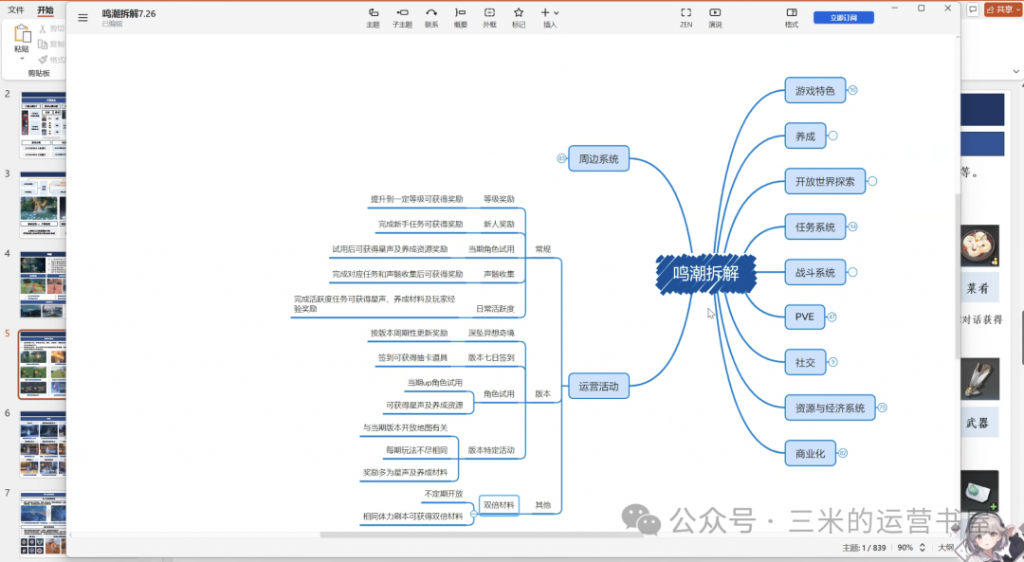This screenshot has height=562, width=1024.
Task: Open the 文件 menu in PowerPoint
Action: [16, 10]
